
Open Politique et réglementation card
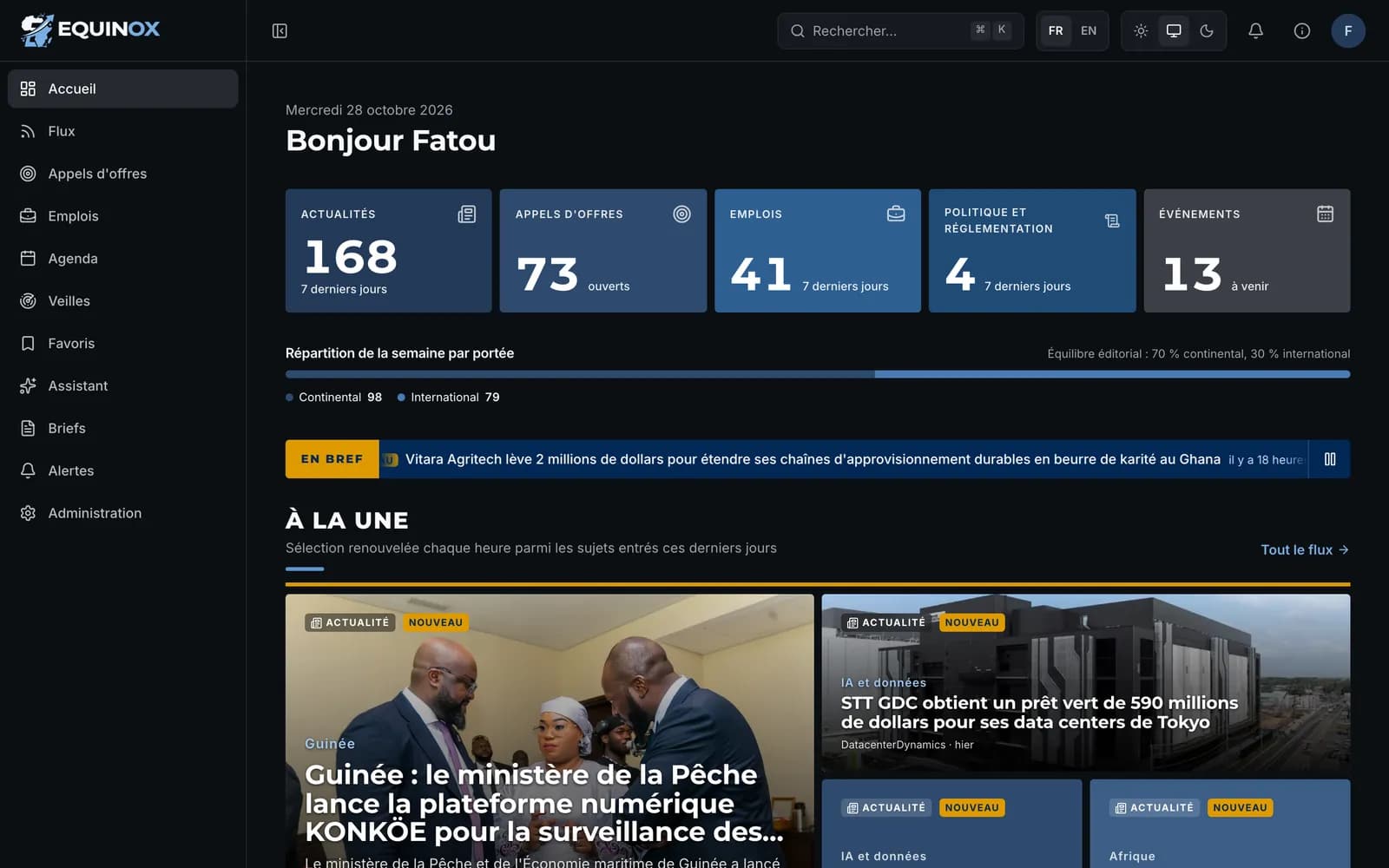[x=1032, y=251]
